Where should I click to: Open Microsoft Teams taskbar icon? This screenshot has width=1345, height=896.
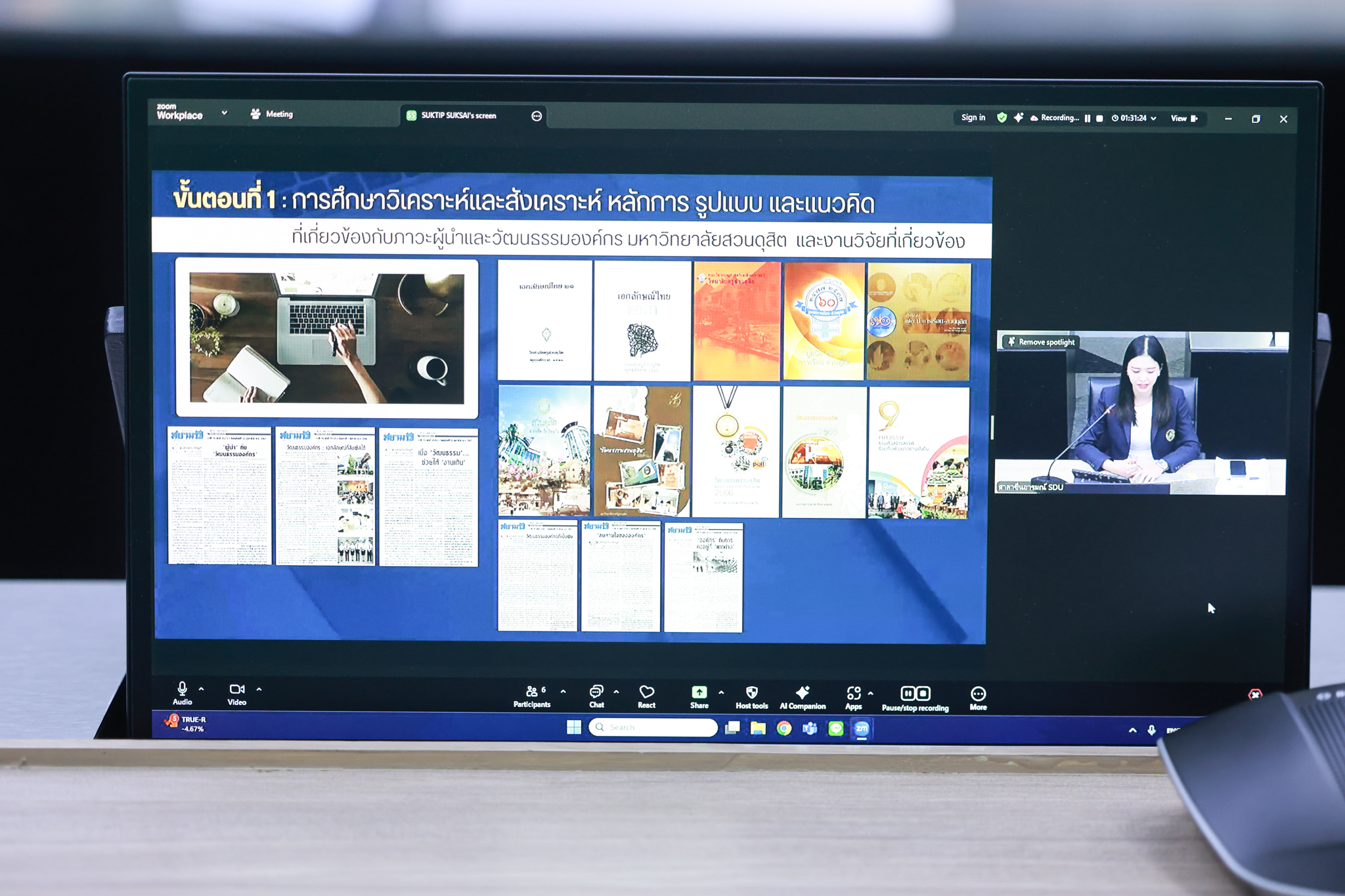[810, 728]
